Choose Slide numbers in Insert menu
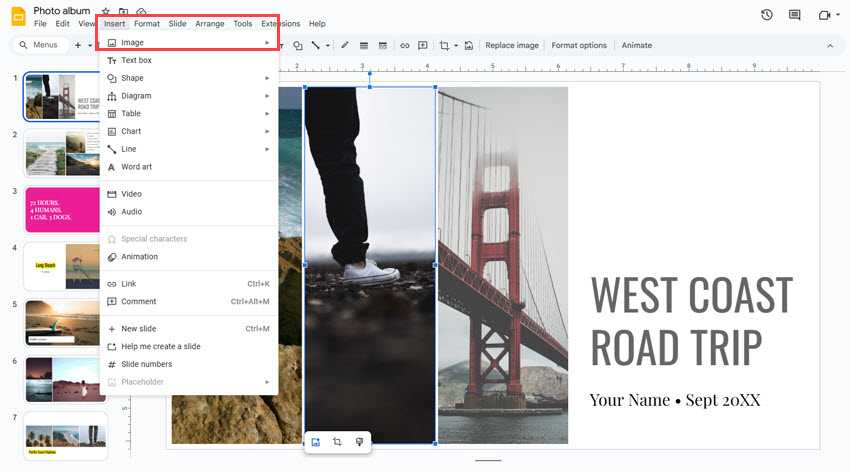This screenshot has width=850, height=472. (189, 364)
